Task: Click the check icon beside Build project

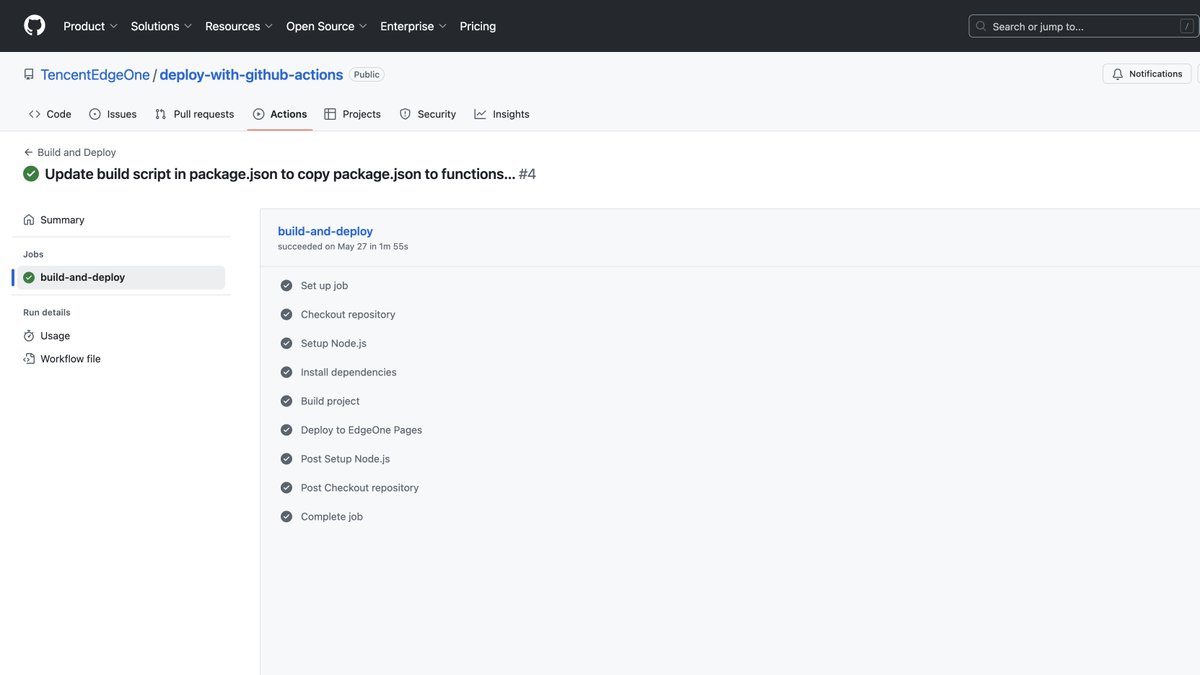Action: (286, 401)
